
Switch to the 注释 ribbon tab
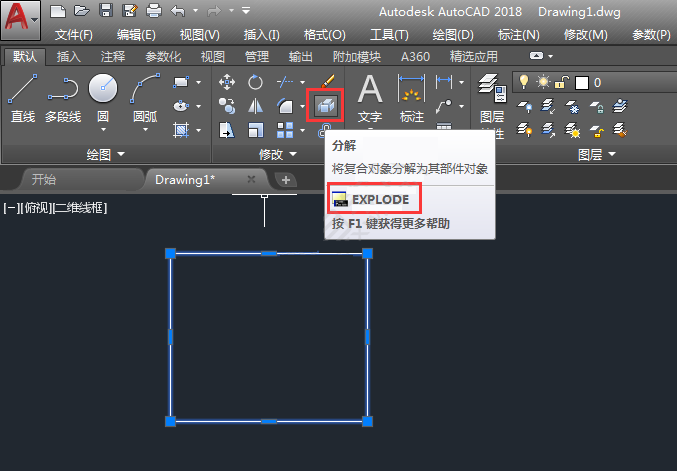pyautogui.click(x=113, y=57)
